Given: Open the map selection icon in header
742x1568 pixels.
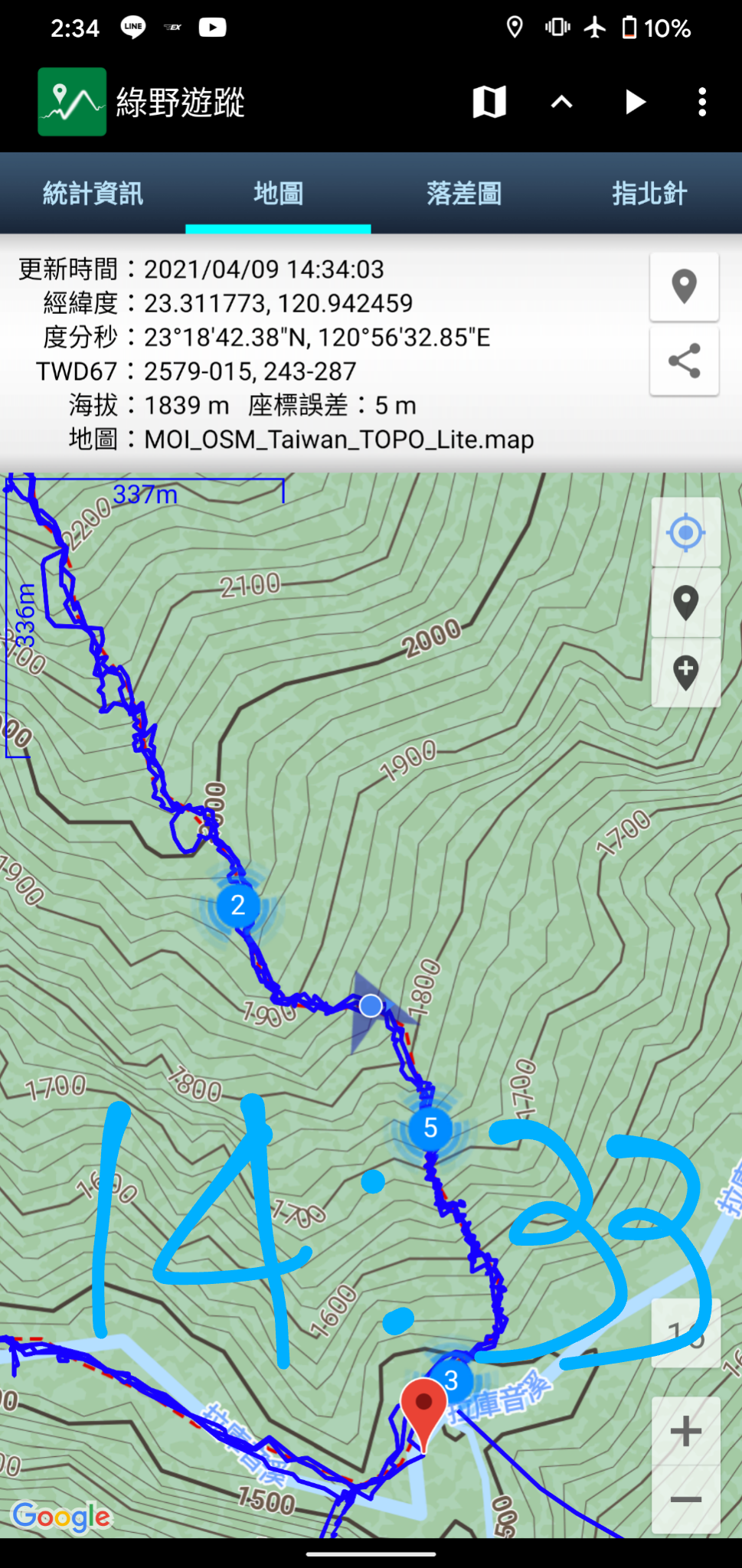Looking at the screenshot, I should [489, 102].
